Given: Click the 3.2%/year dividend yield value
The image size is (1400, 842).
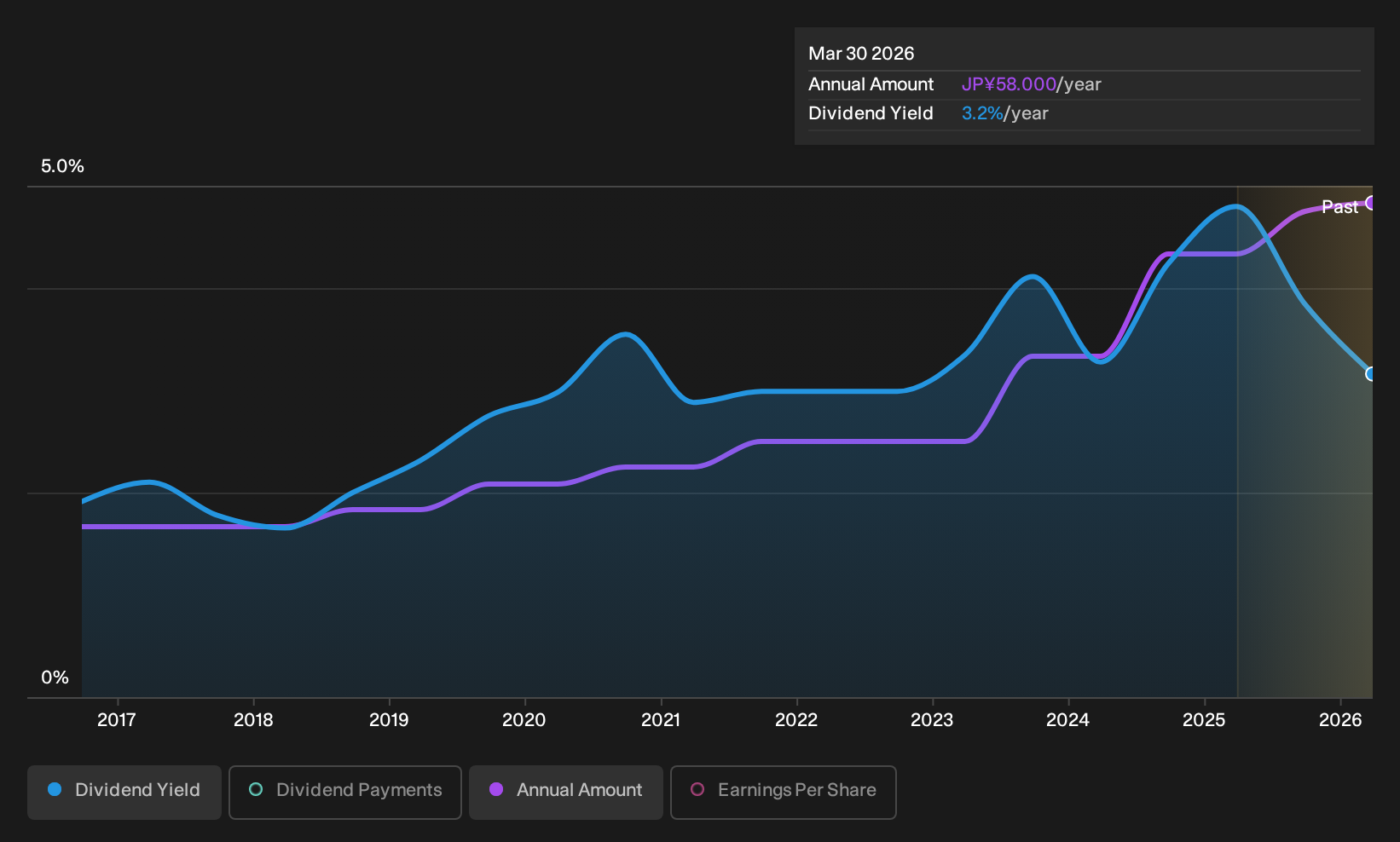Looking at the screenshot, I should coord(1005,113).
